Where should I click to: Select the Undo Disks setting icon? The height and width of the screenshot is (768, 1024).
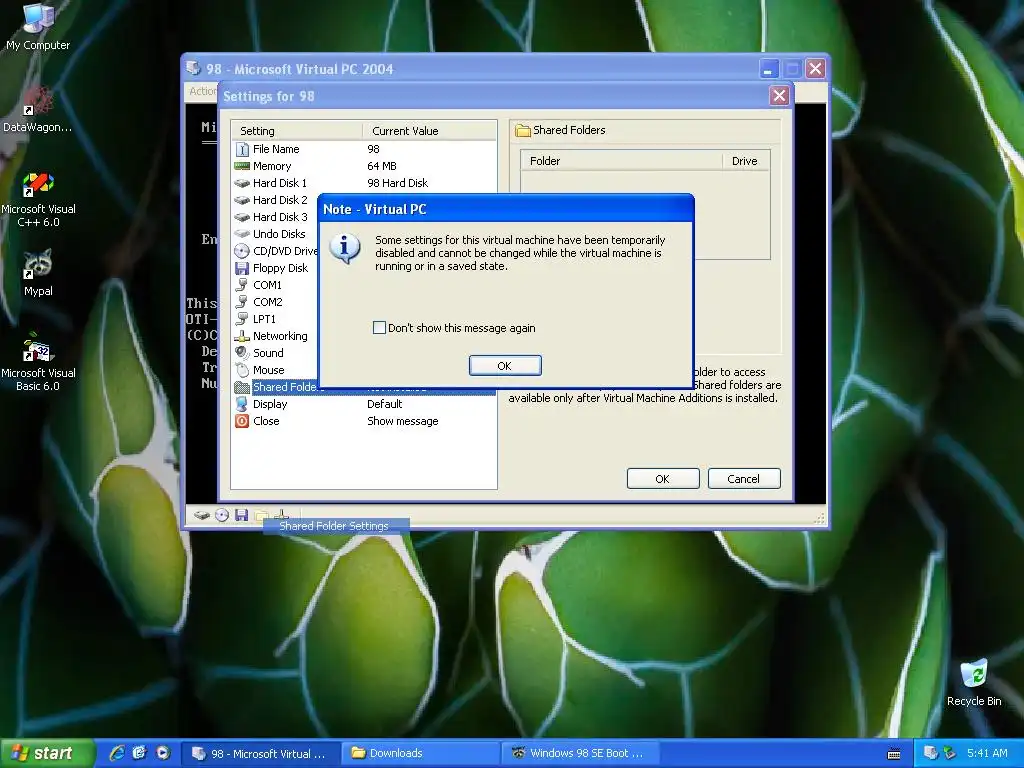point(242,234)
